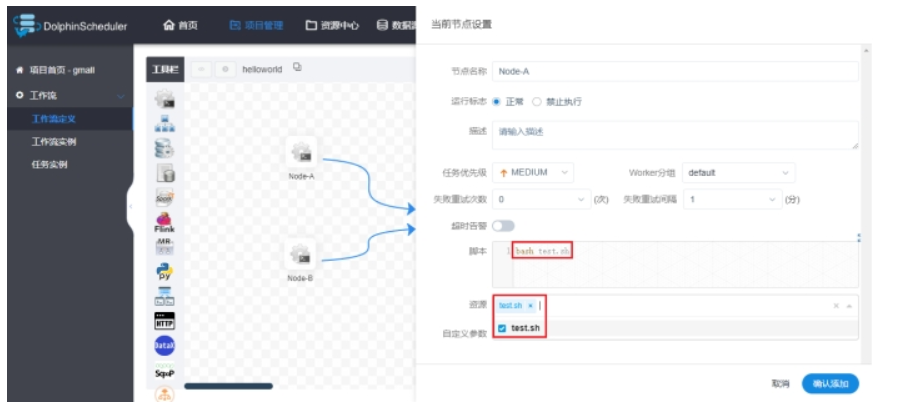897x410 pixels.
Task: Select the SQL task tool icon
Action: (x=165, y=173)
